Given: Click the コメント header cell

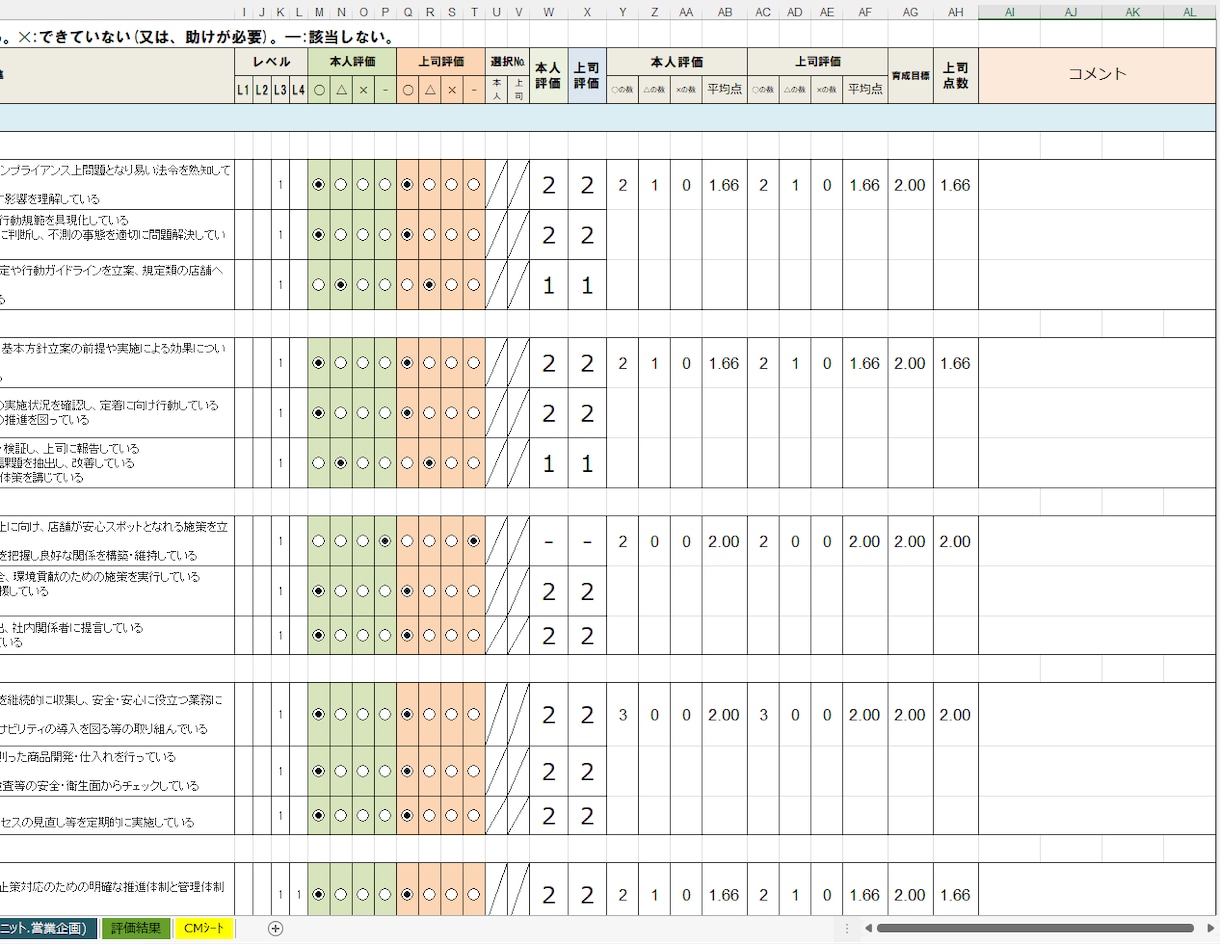Looking at the screenshot, I should coord(1098,75).
